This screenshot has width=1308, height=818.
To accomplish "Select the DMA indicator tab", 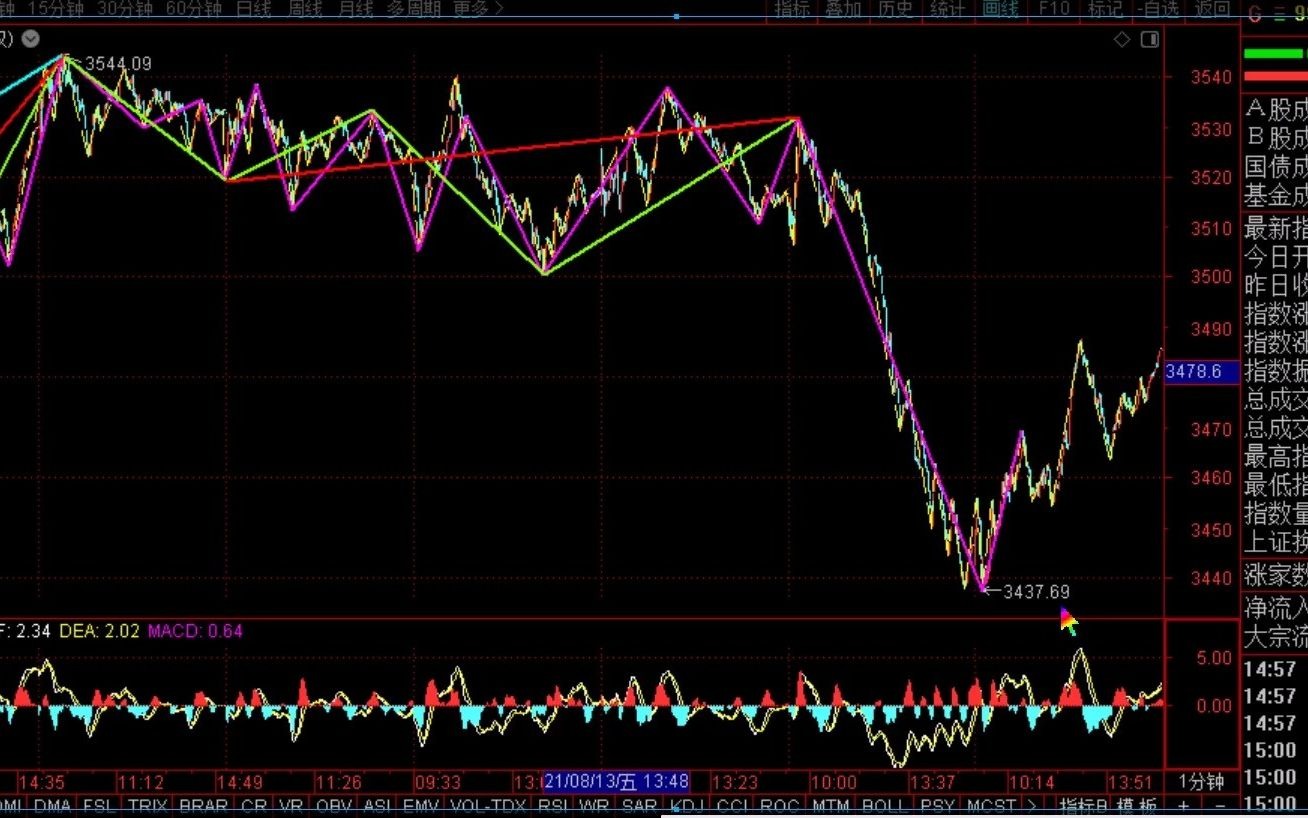I will [52, 806].
